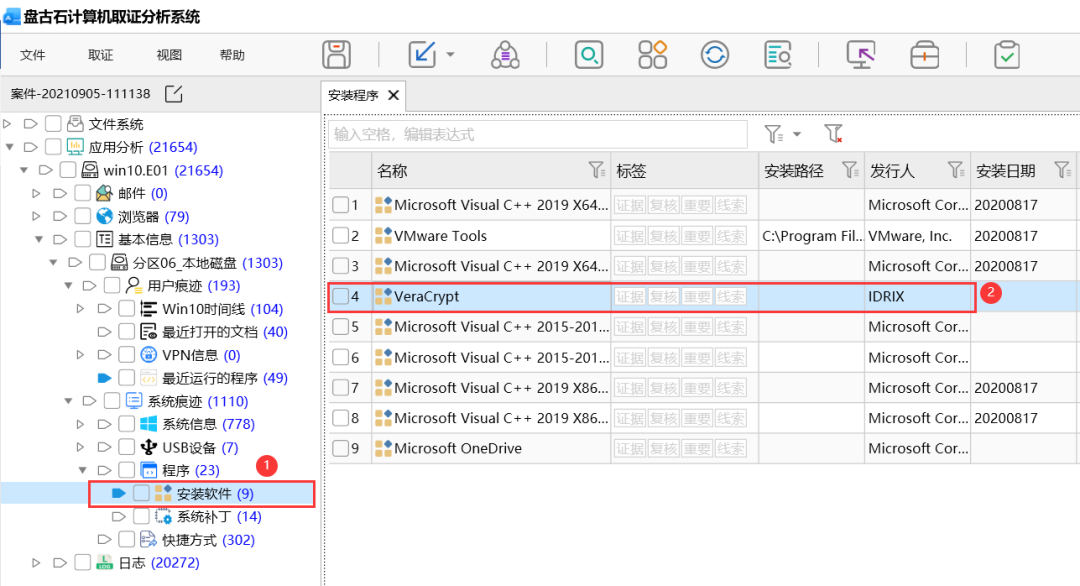
Task: Click 复核 tag button in VMware Tools row
Action: click(663, 236)
